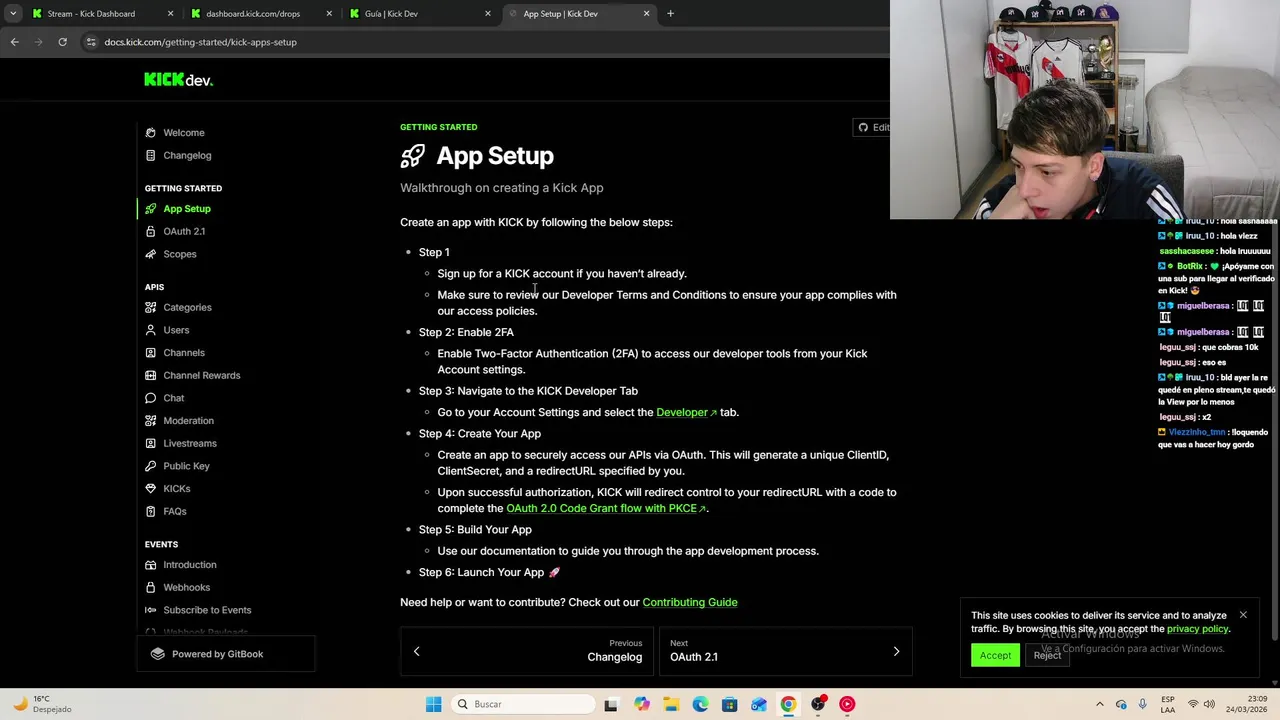Open the privacy policy link
This screenshot has height=720, width=1280.
pyautogui.click(x=1197, y=629)
